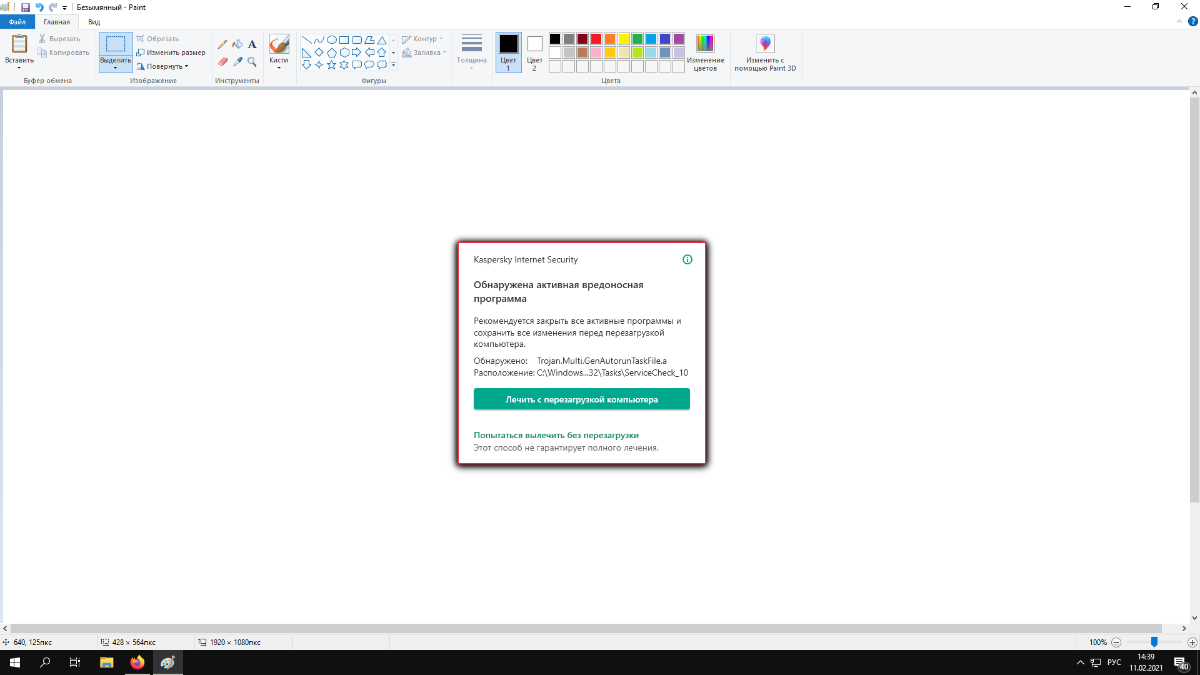Expand the Brushes (Кисти) dropdown arrow

pyautogui.click(x=279, y=67)
